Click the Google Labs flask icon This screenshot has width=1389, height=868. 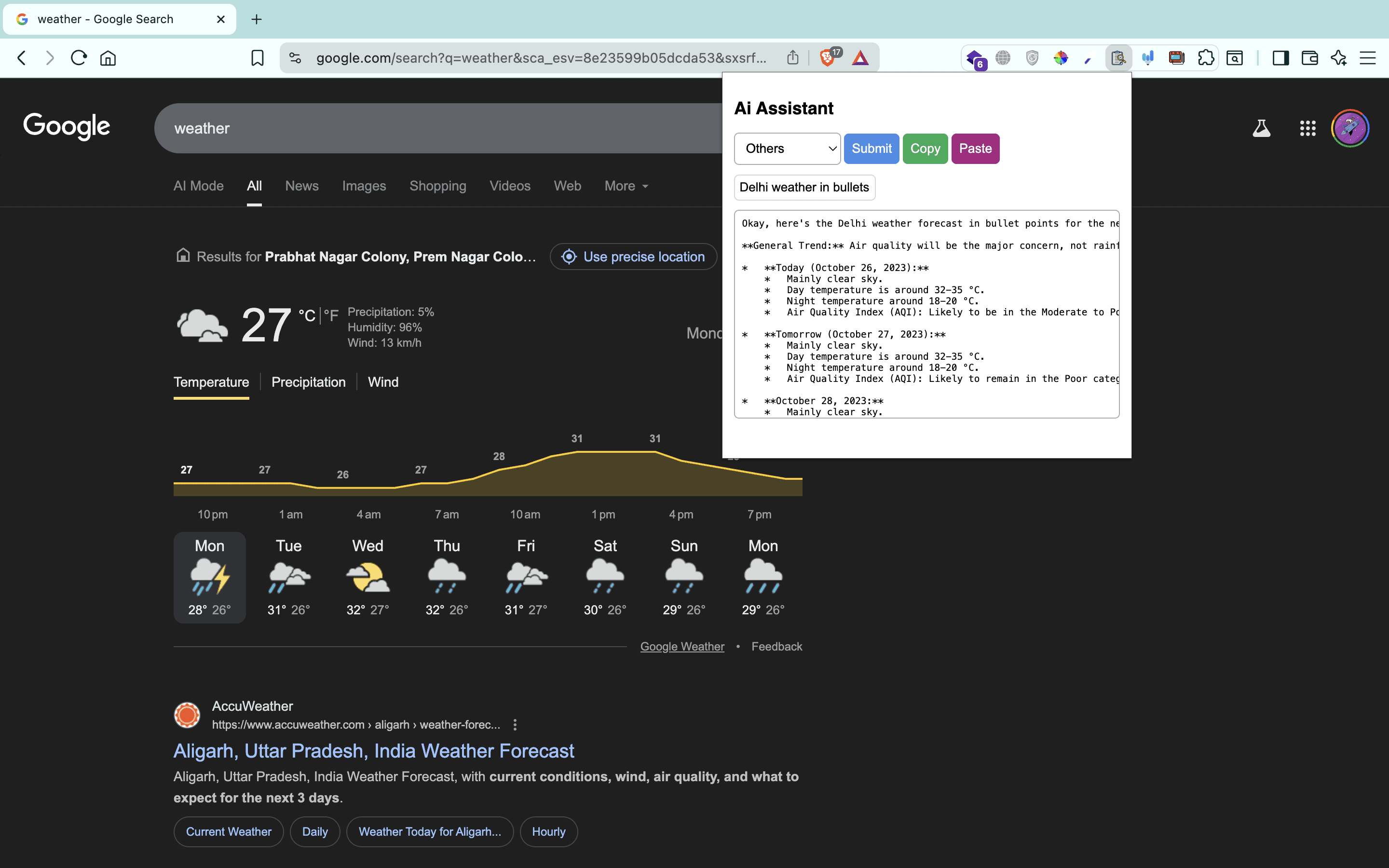1261,128
